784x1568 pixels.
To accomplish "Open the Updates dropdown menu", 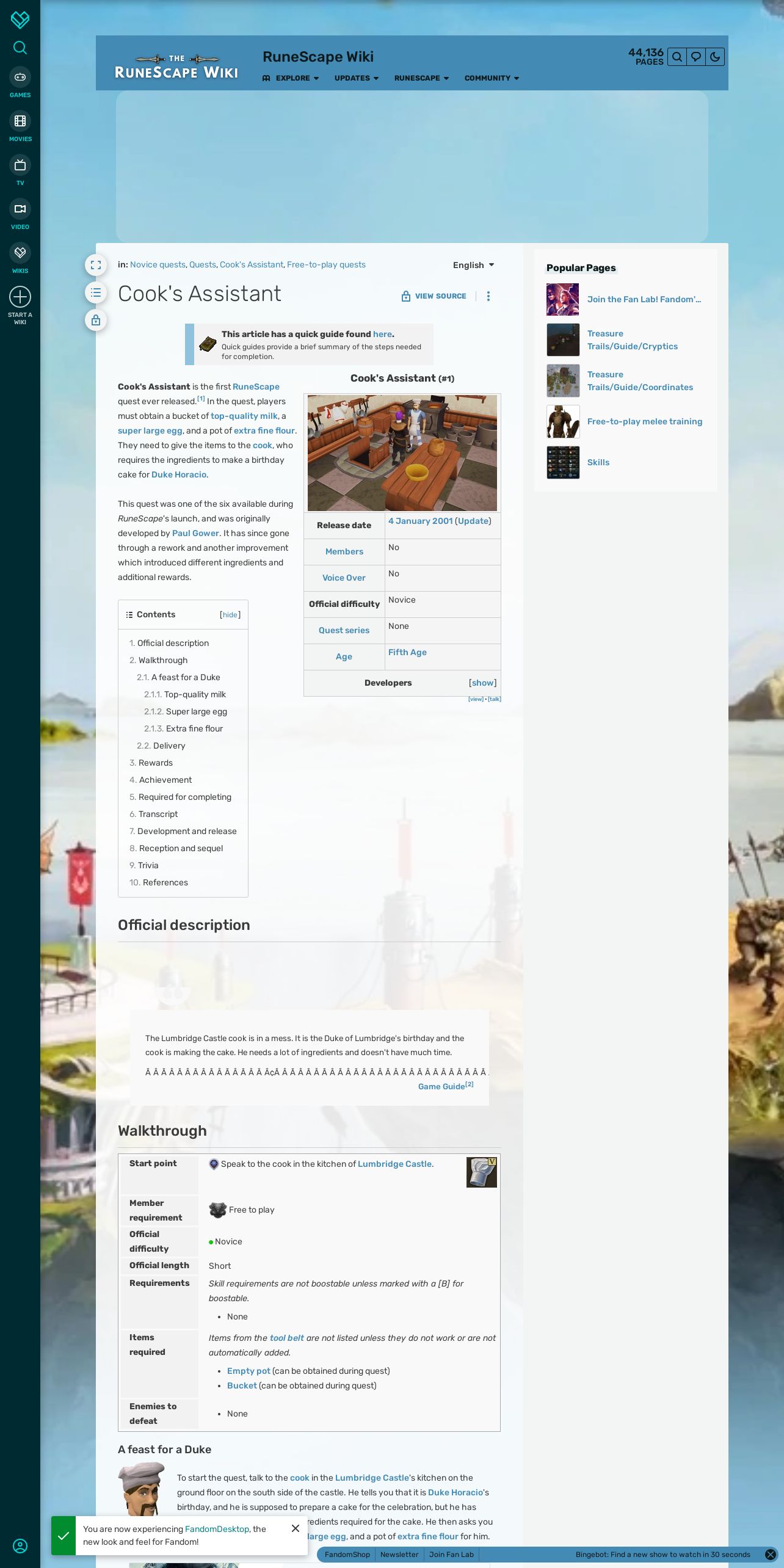I will point(357,78).
